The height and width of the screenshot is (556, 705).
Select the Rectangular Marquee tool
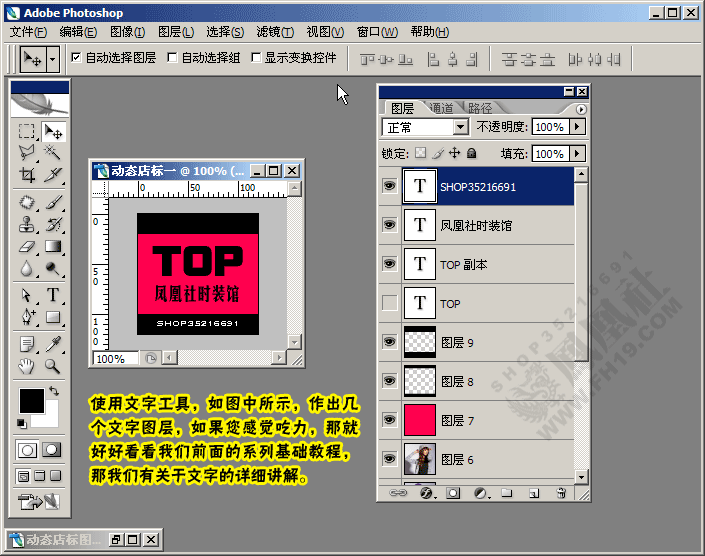[27, 132]
